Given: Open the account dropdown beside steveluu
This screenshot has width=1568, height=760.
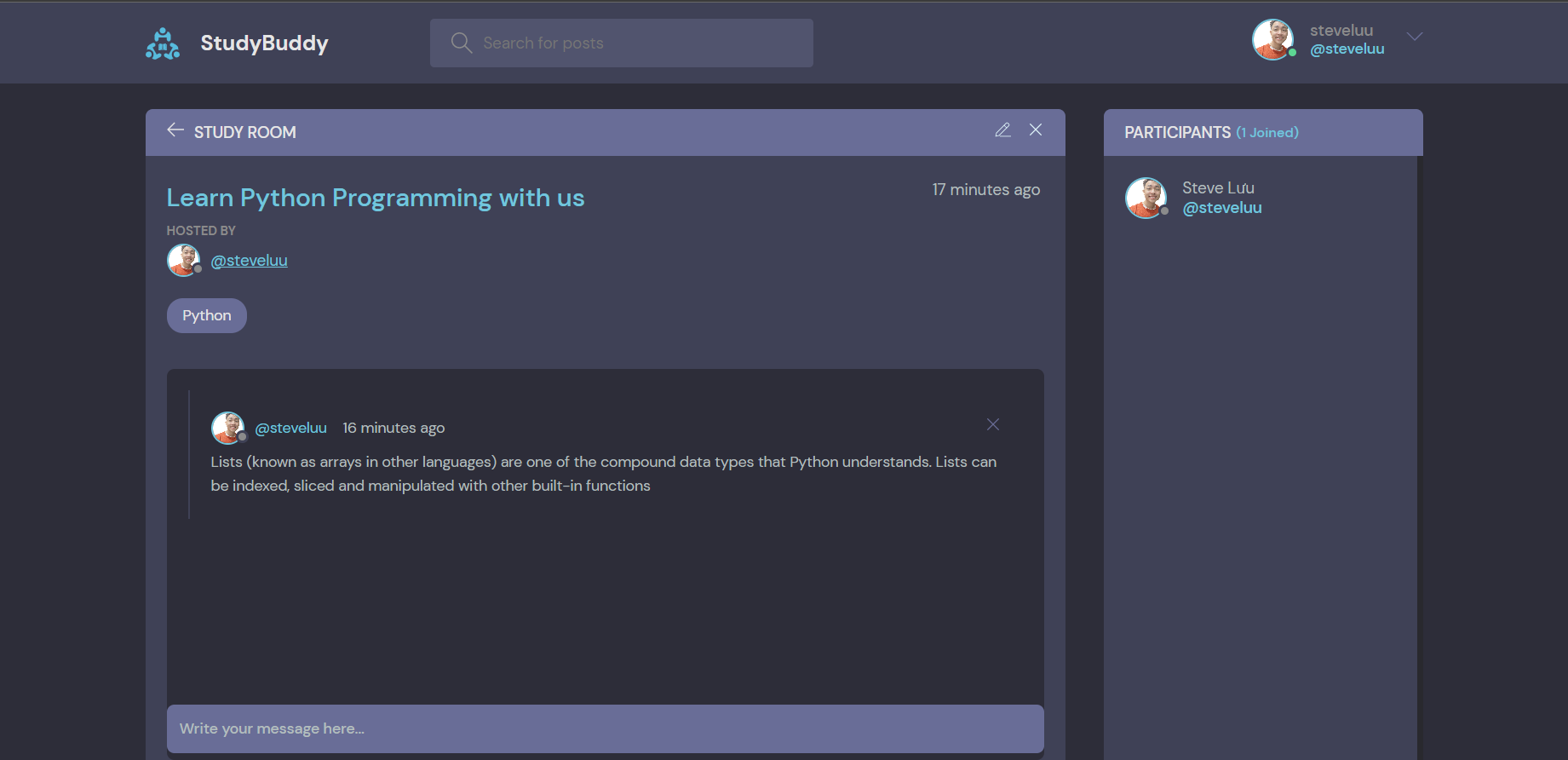Looking at the screenshot, I should (1414, 37).
